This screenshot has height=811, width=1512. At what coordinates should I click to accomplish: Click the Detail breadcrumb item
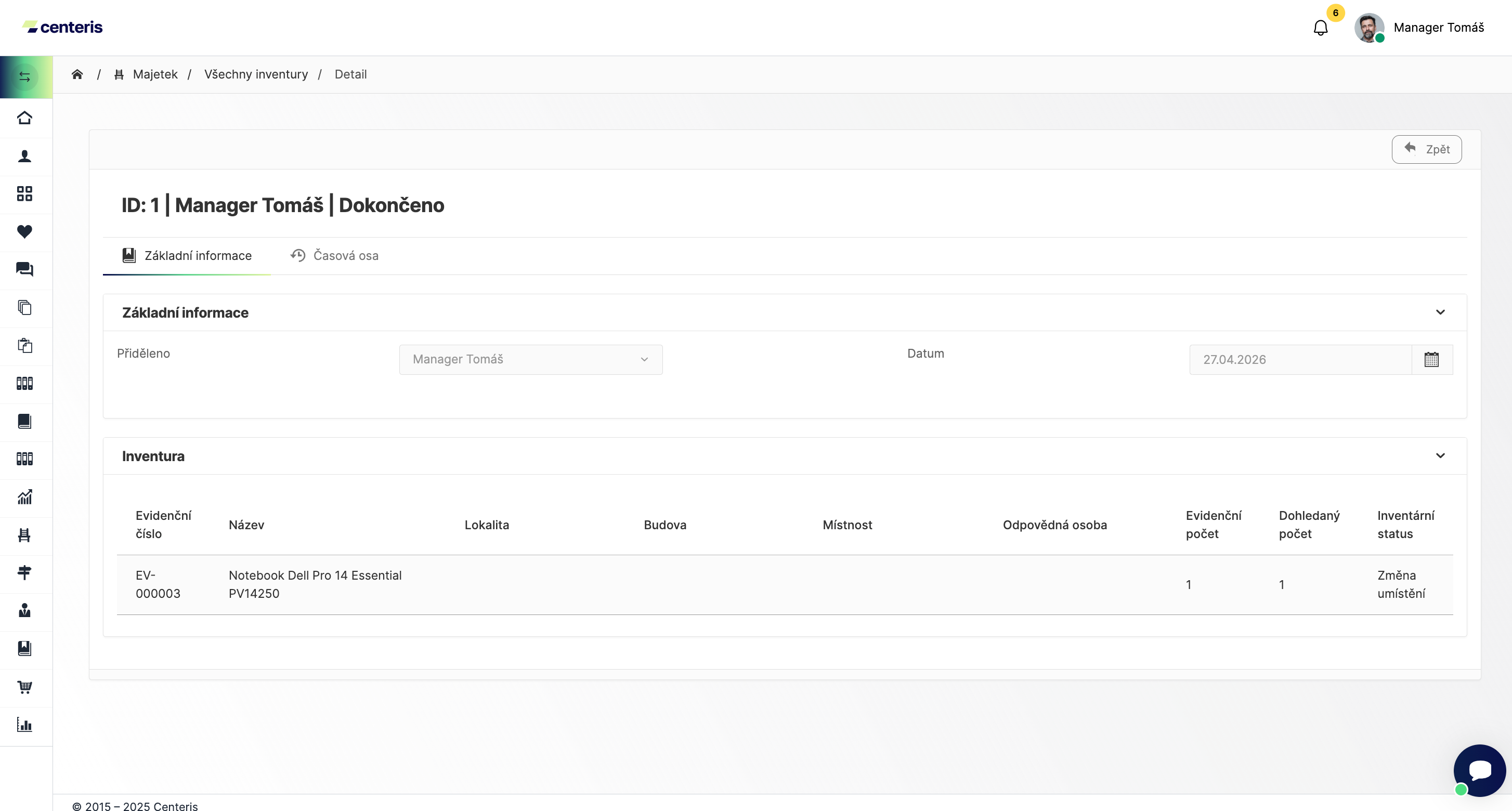click(350, 74)
